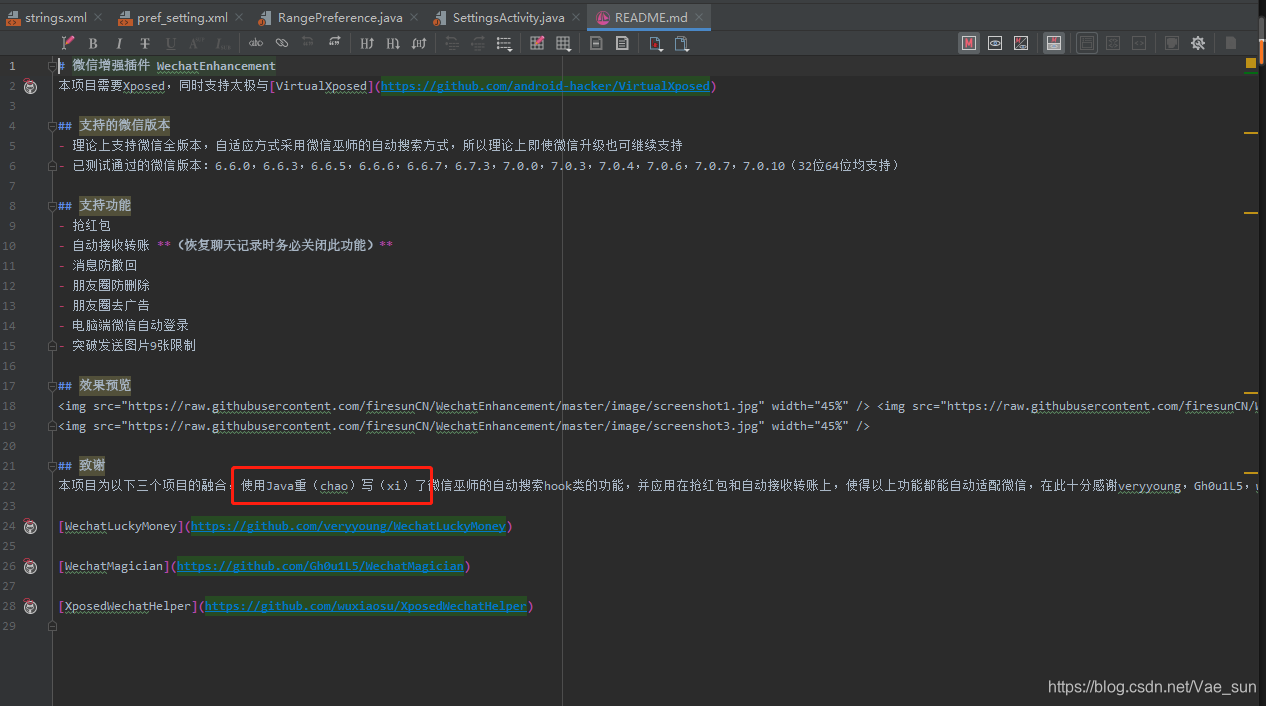Open the VirtualXposed GitHub link
This screenshot has width=1266, height=706.
tap(545, 86)
